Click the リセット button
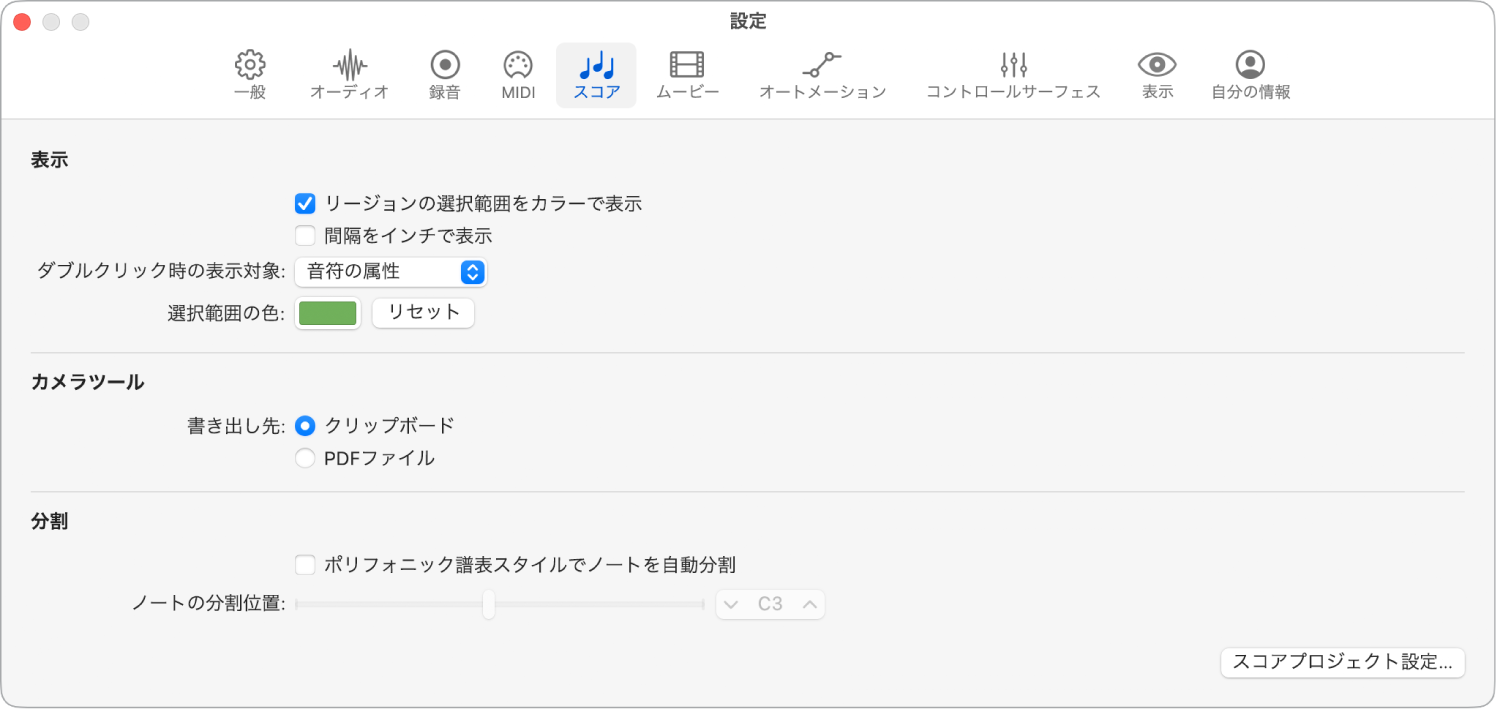Viewport: 1498px width, 710px height. 422,312
